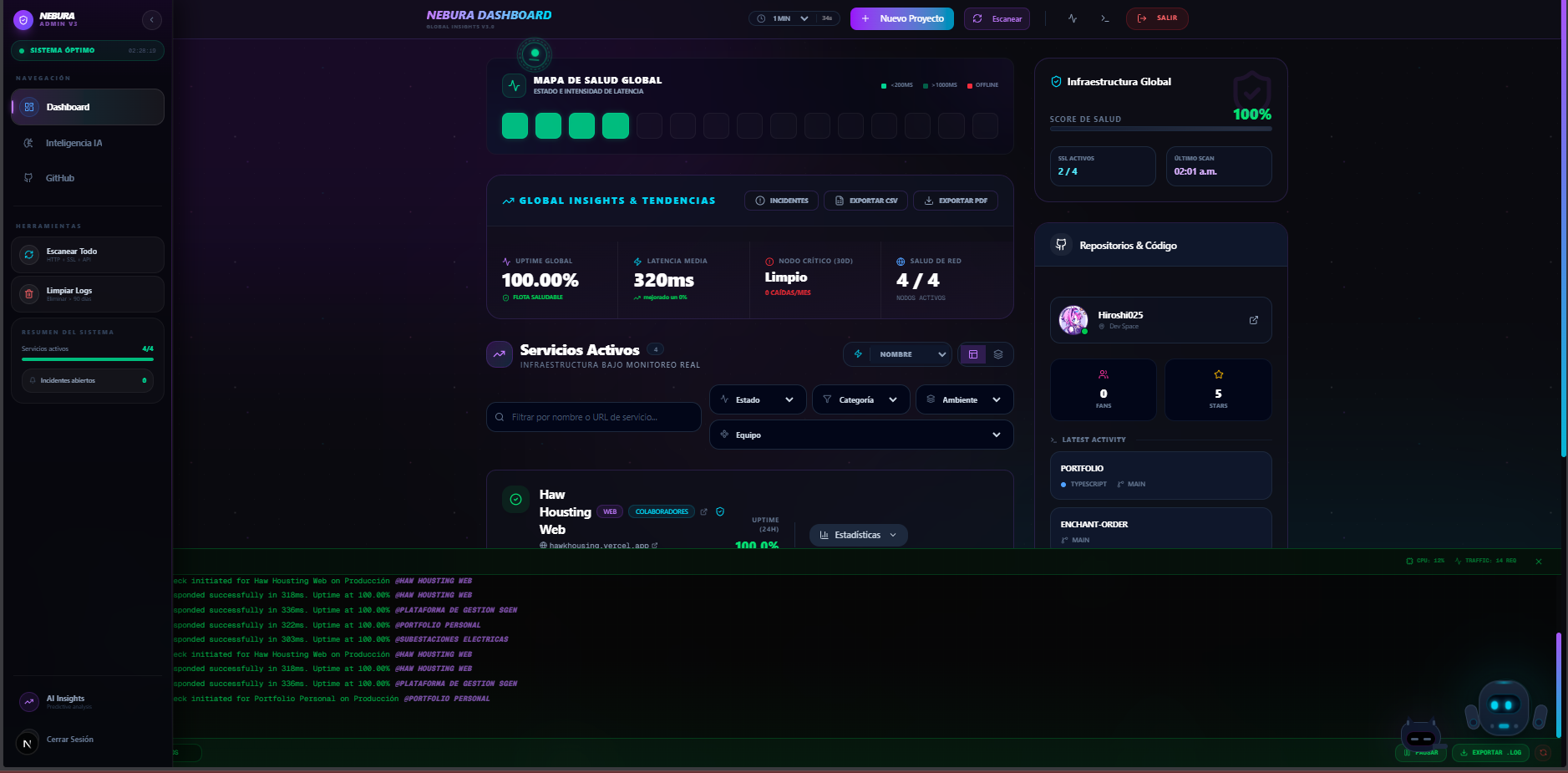
Task: Open the GitHub navigation item
Action: 60,178
